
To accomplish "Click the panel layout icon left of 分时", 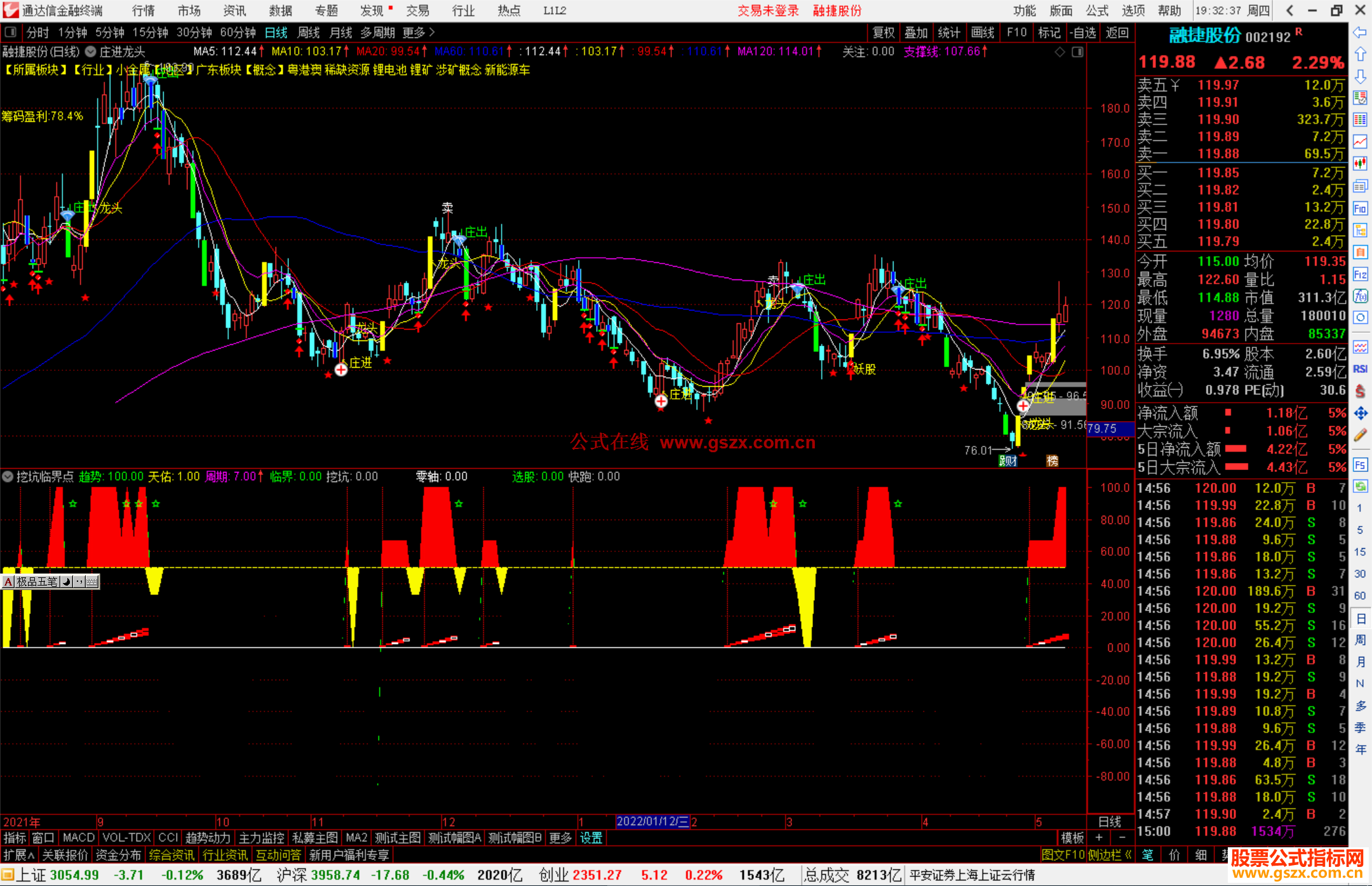I will (x=11, y=32).
